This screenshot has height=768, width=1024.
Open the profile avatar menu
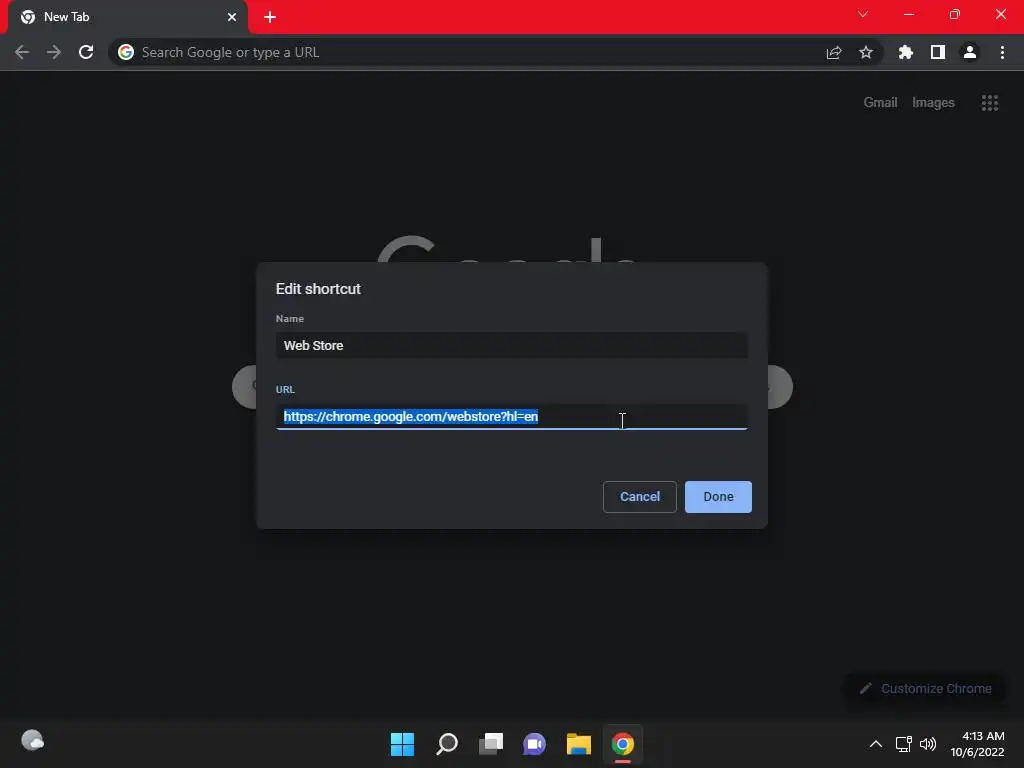click(x=970, y=52)
